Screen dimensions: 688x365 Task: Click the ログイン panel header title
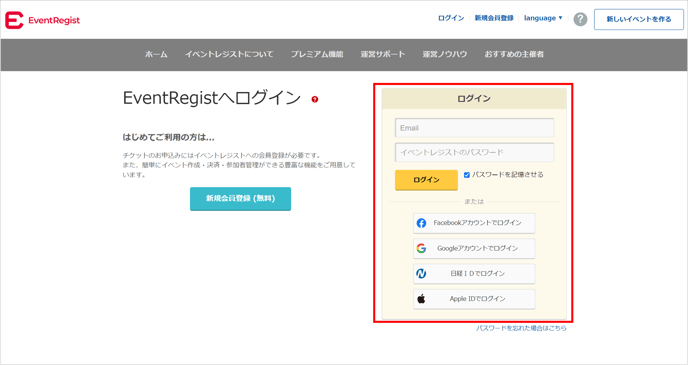click(x=474, y=99)
